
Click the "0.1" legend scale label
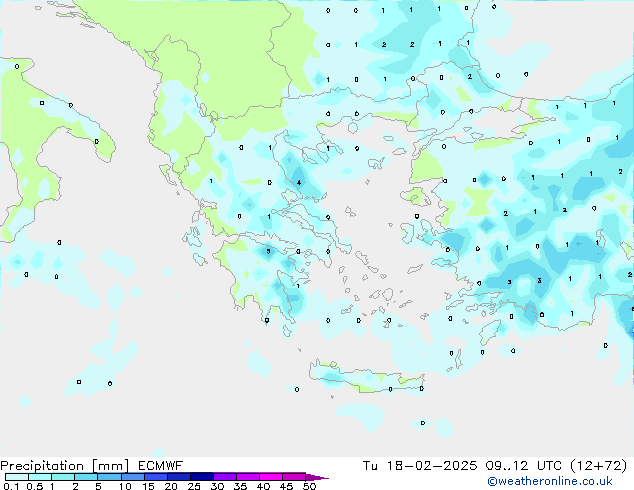(x=11, y=486)
